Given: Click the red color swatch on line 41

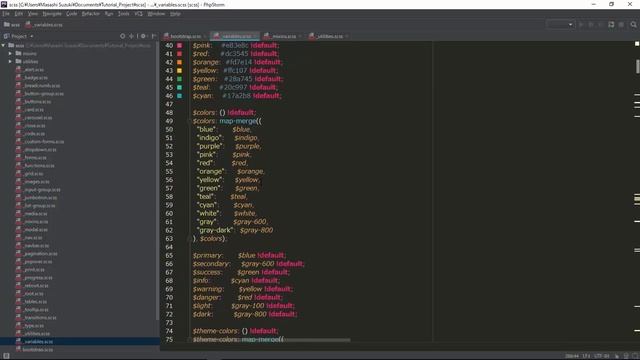Looking at the screenshot, I should coord(180,54).
